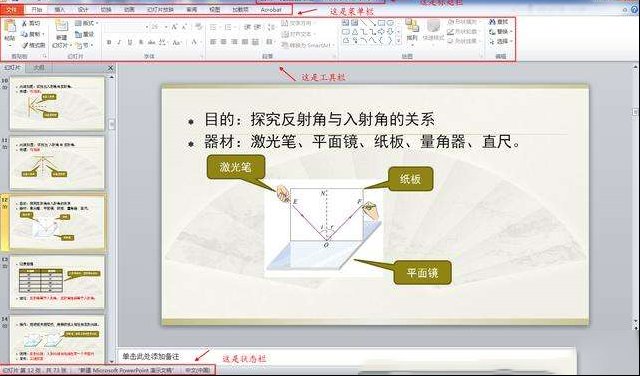
Task: Click the red File (文件) button
Action: click(x=12, y=9)
